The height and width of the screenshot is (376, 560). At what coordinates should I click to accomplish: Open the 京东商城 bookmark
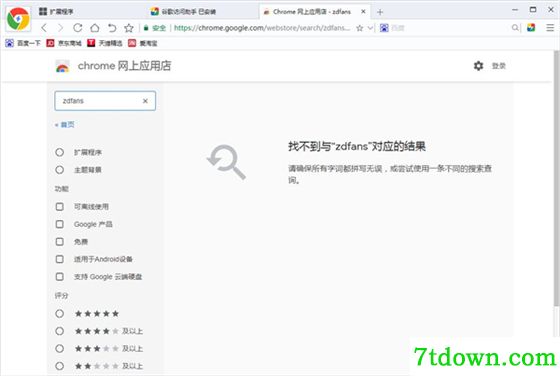point(64,43)
